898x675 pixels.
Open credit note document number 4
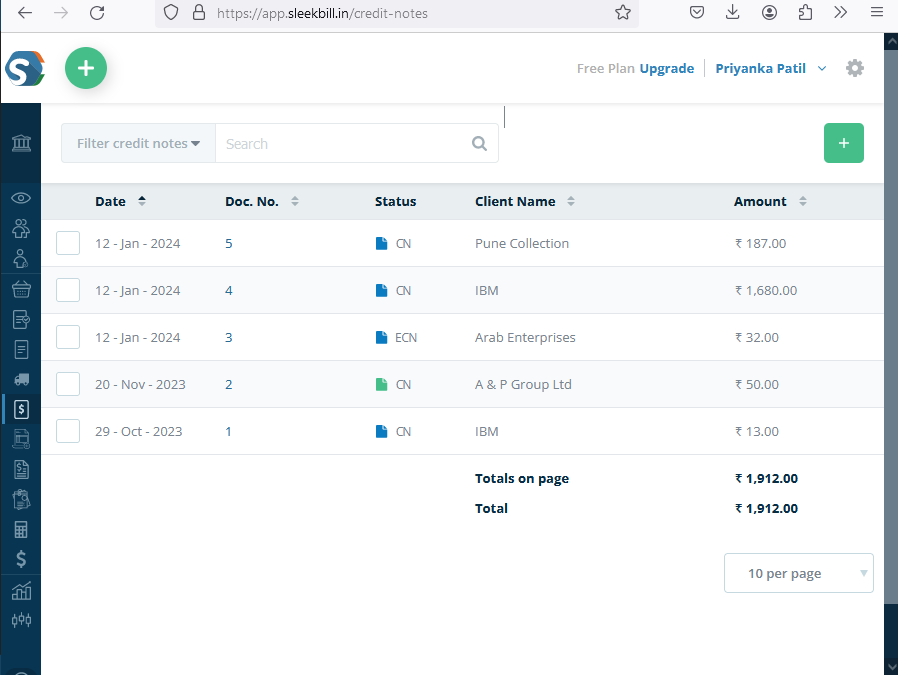click(x=229, y=290)
